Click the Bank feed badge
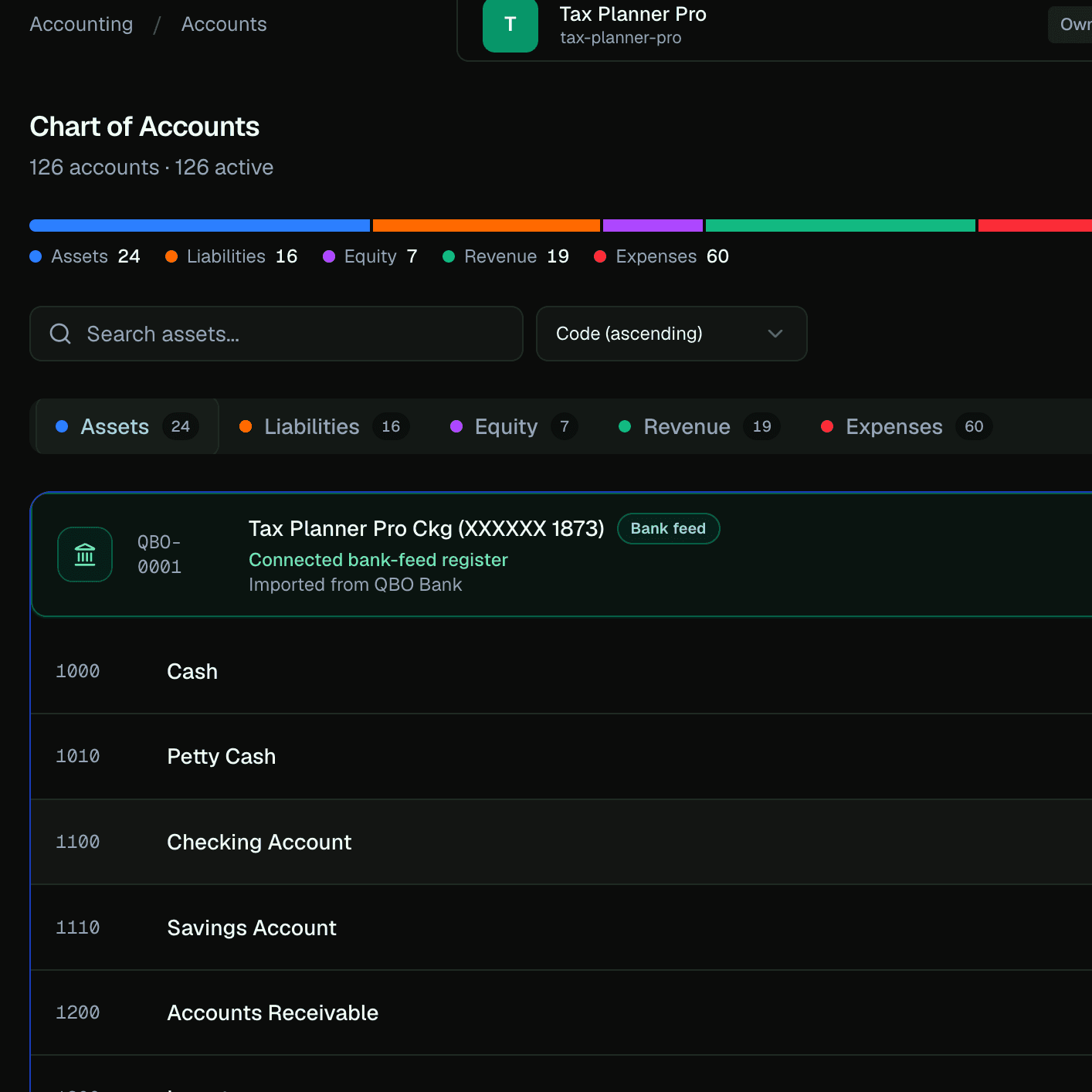The height and width of the screenshot is (1092, 1092). pos(669,529)
